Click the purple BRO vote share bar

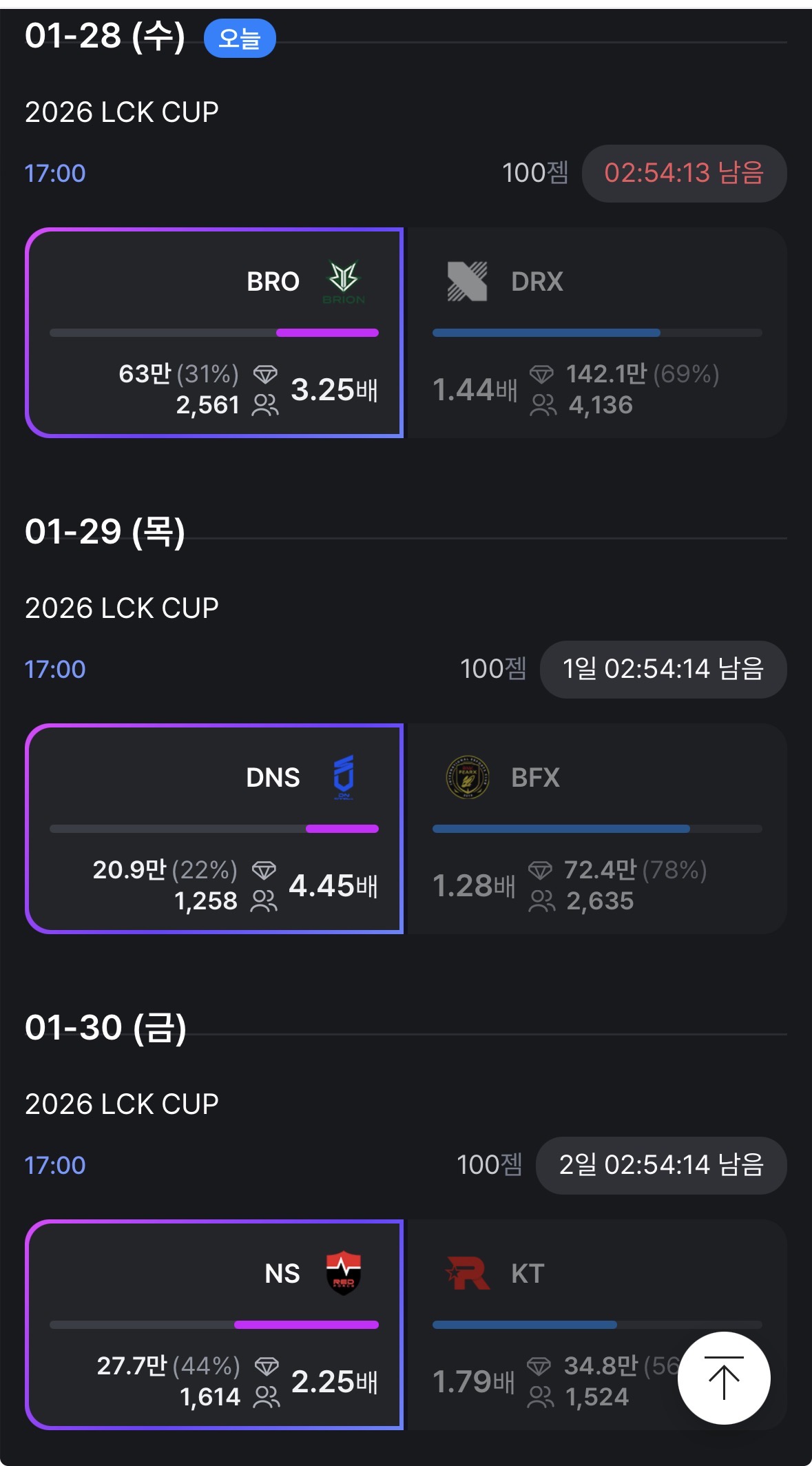point(327,333)
